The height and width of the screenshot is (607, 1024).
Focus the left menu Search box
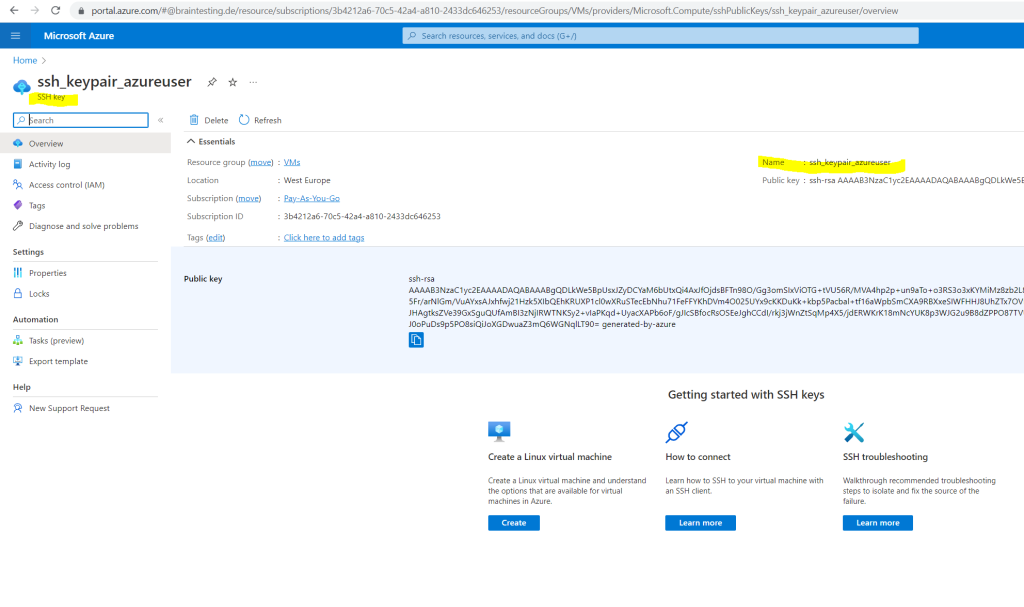click(x=81, y=120)
